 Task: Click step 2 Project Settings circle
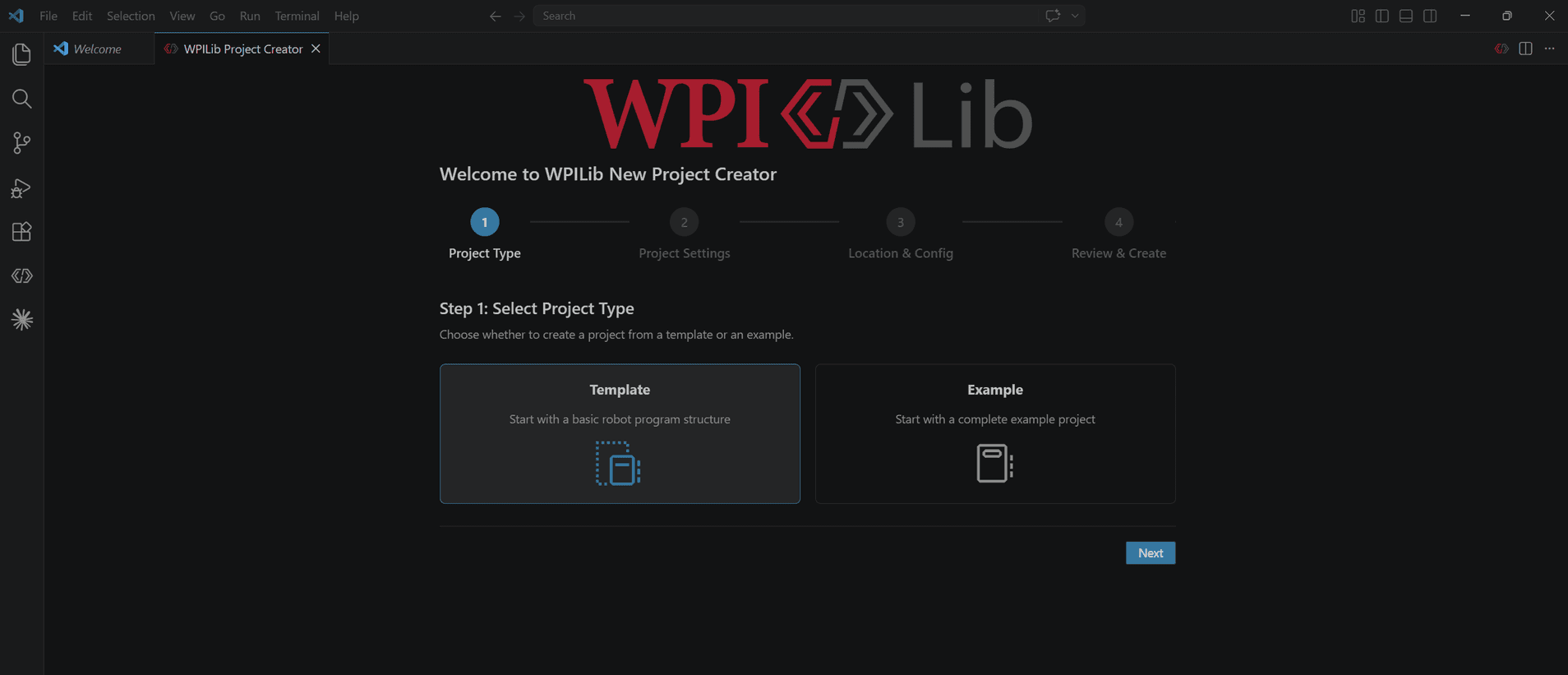(x=684, y=222)
